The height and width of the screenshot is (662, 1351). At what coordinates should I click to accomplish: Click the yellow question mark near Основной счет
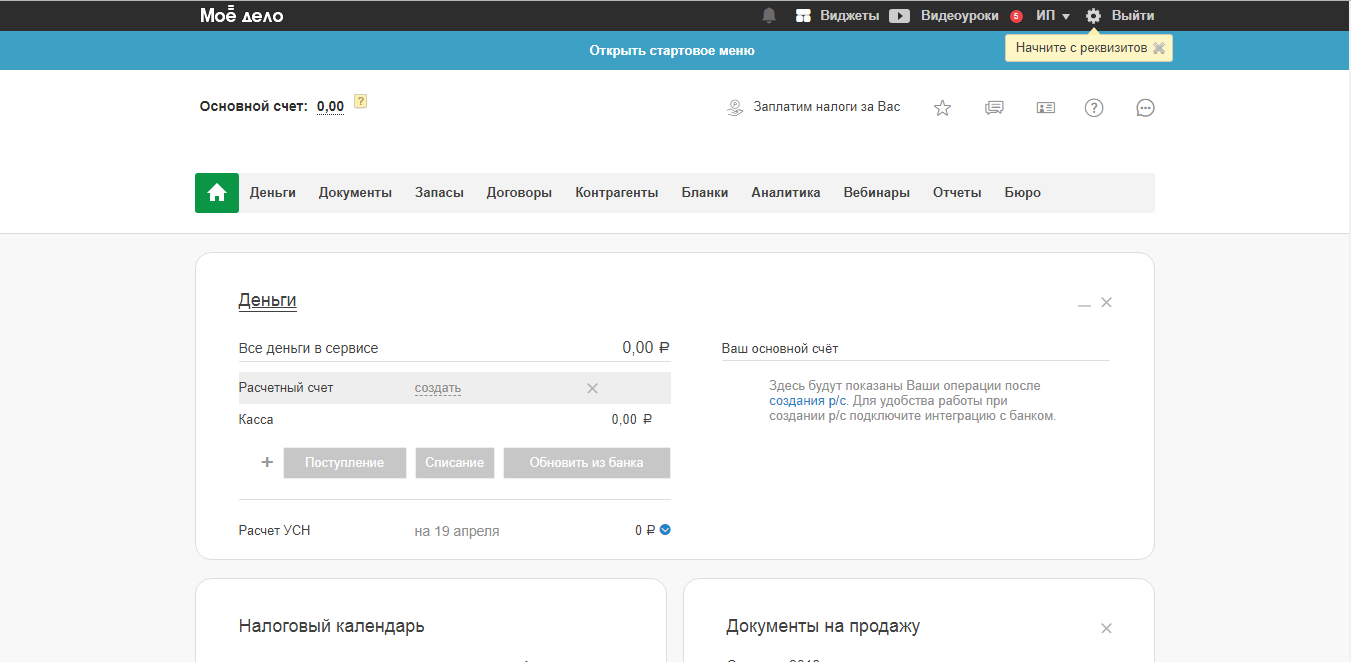[361, 101]
